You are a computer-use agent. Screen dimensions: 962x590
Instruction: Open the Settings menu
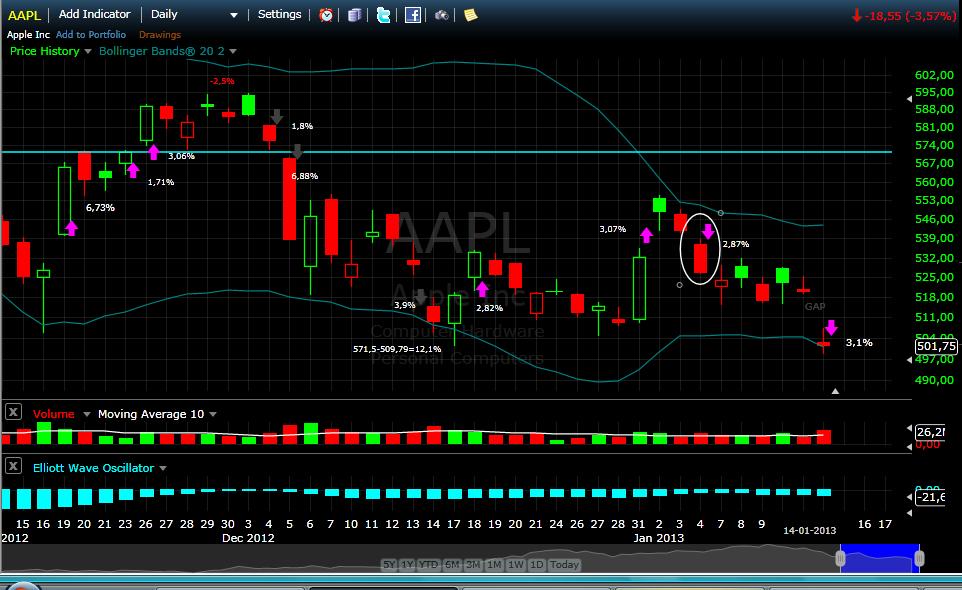coord(279,14)
